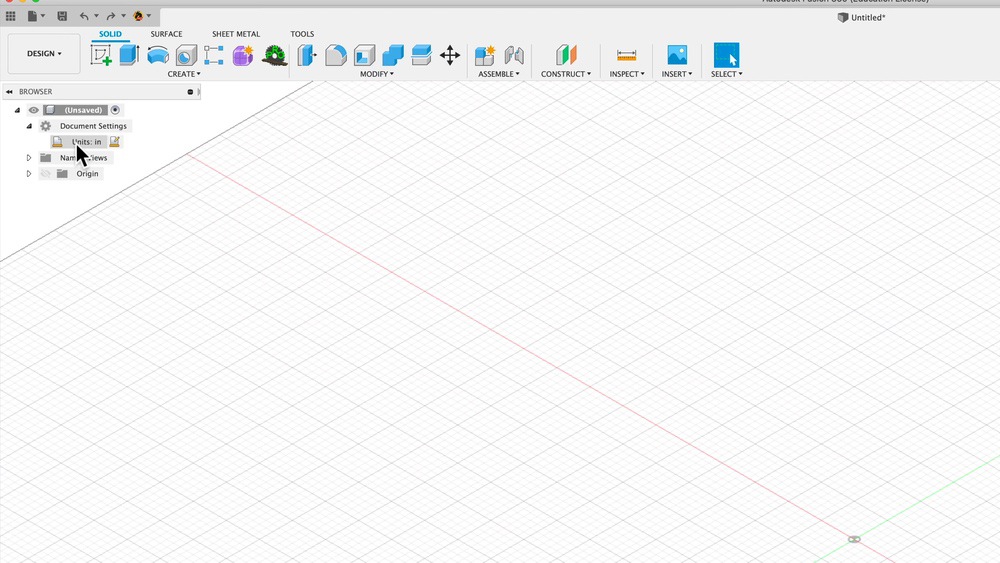The width and height of the screenshot is (1000, 563).
Task: Select the Revolve tool
Action: pos(158,55)
